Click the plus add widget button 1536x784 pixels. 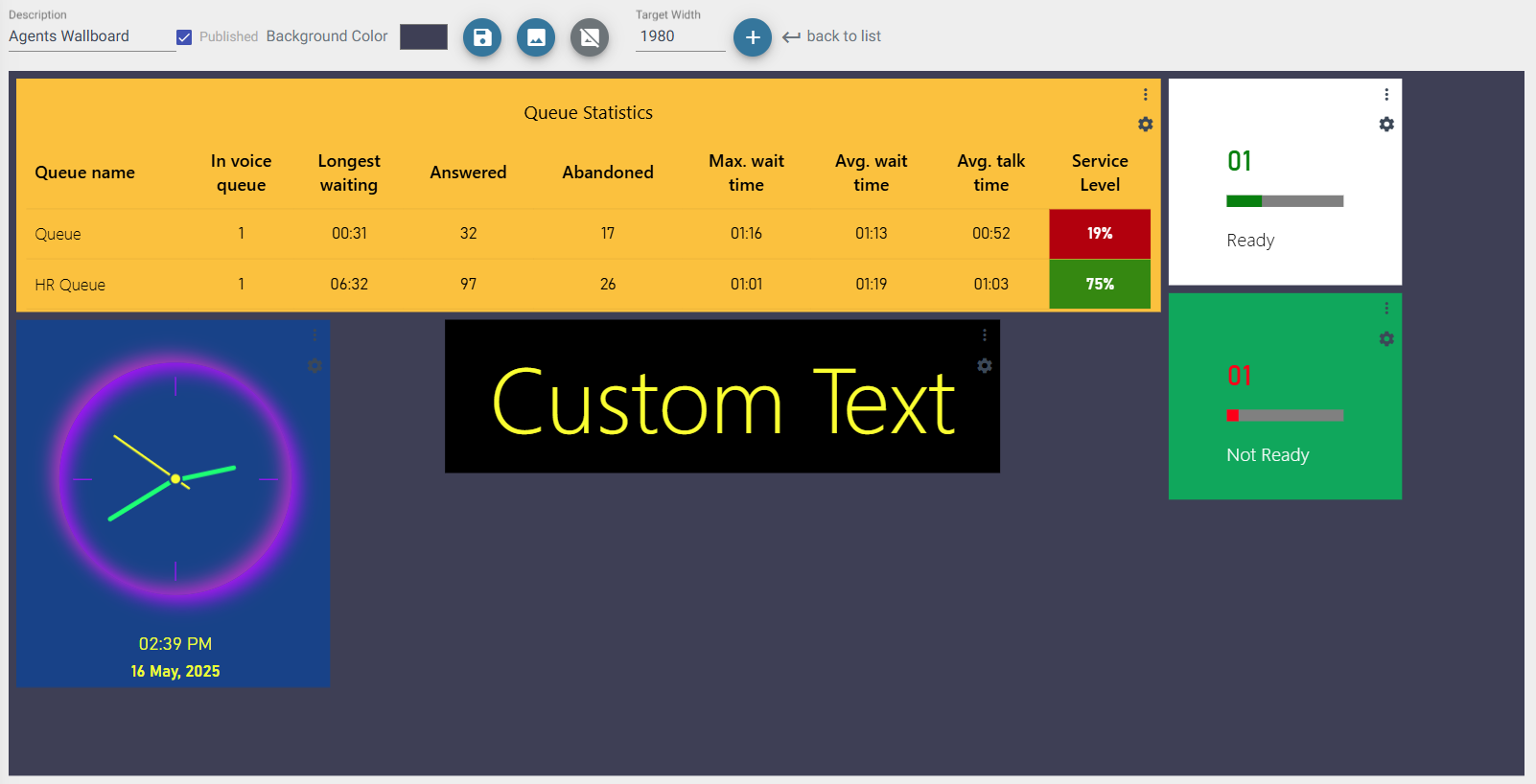click(753, 37)
